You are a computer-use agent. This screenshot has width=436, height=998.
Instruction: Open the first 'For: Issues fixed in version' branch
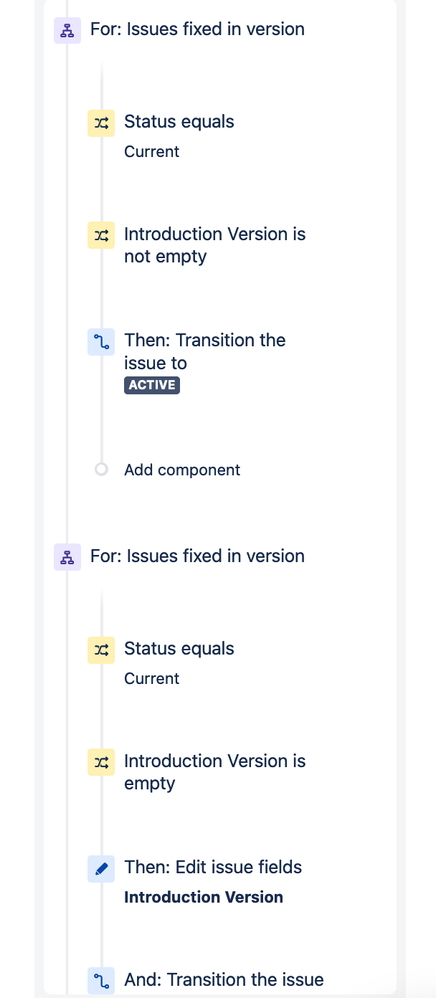click(197, 29)
